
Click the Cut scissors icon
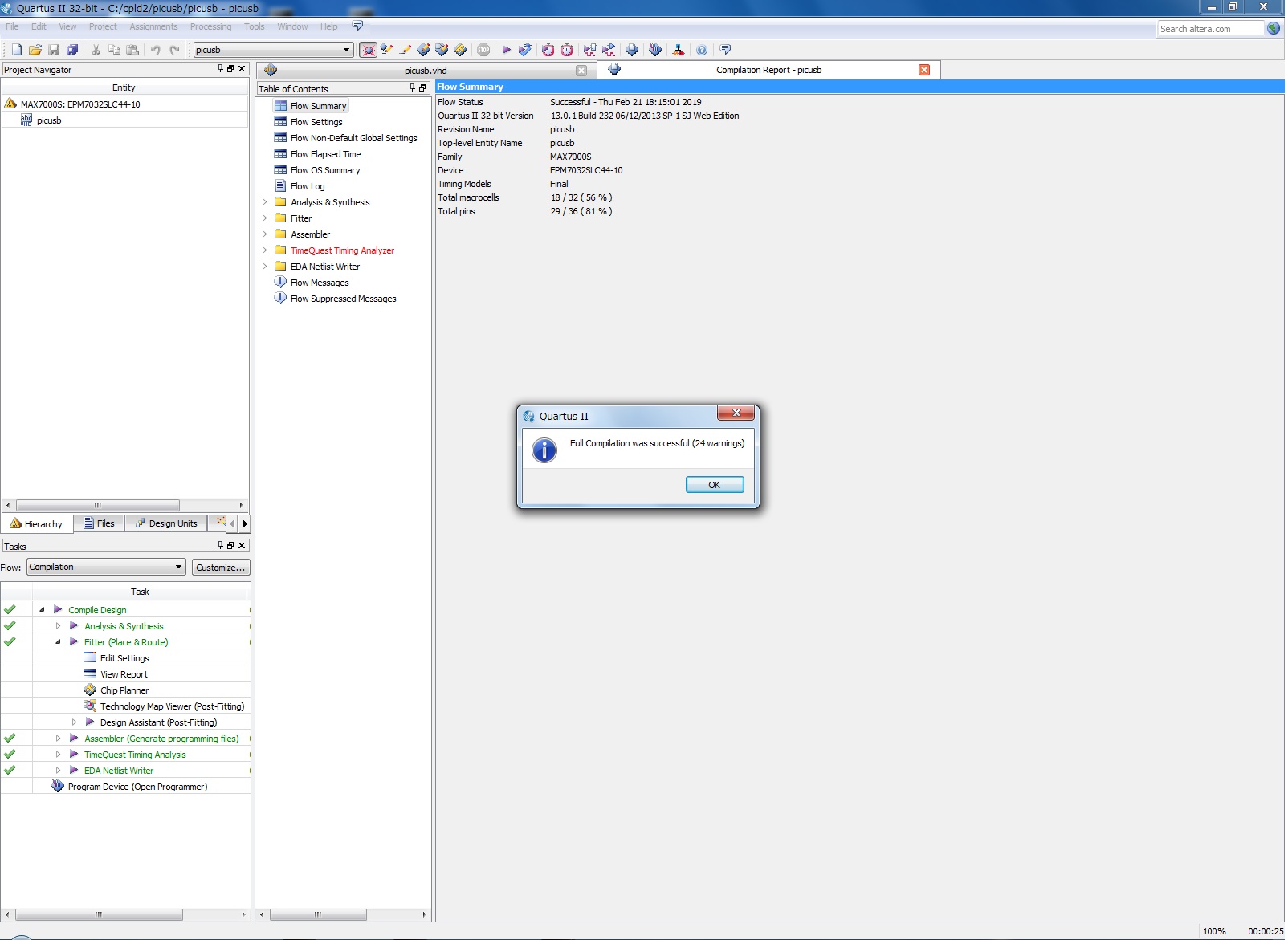(96, 50)
